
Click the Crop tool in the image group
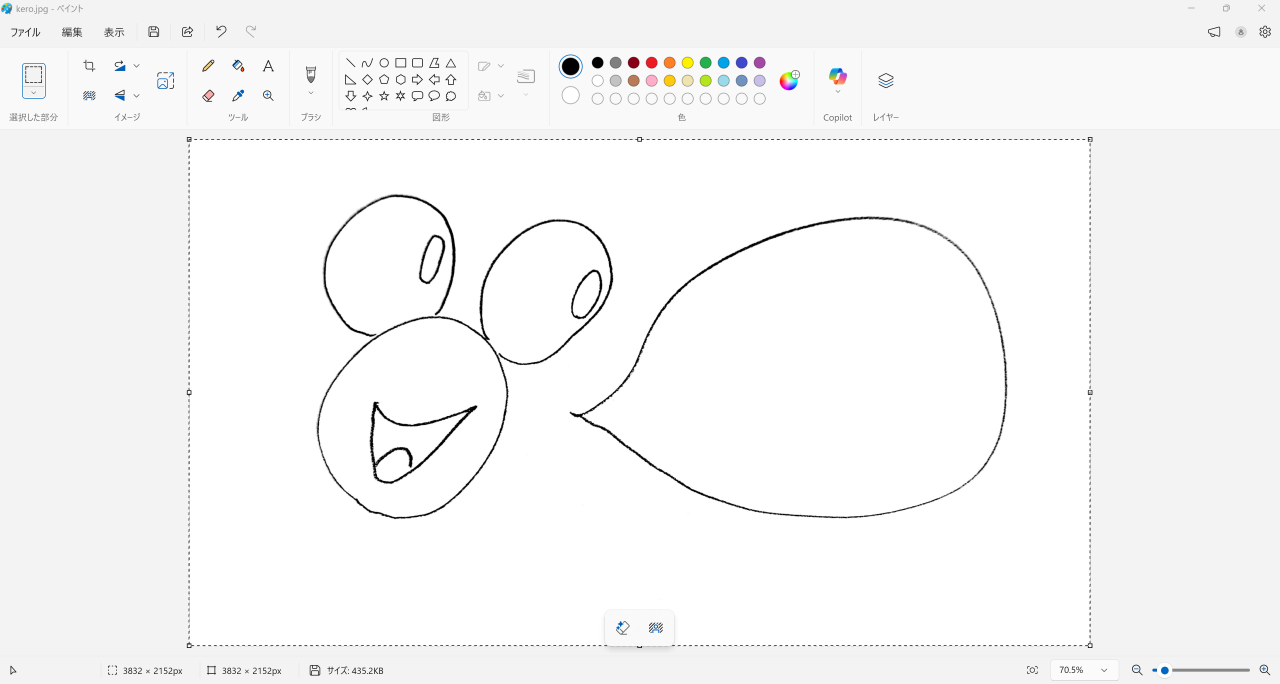(x=89, y=66)
